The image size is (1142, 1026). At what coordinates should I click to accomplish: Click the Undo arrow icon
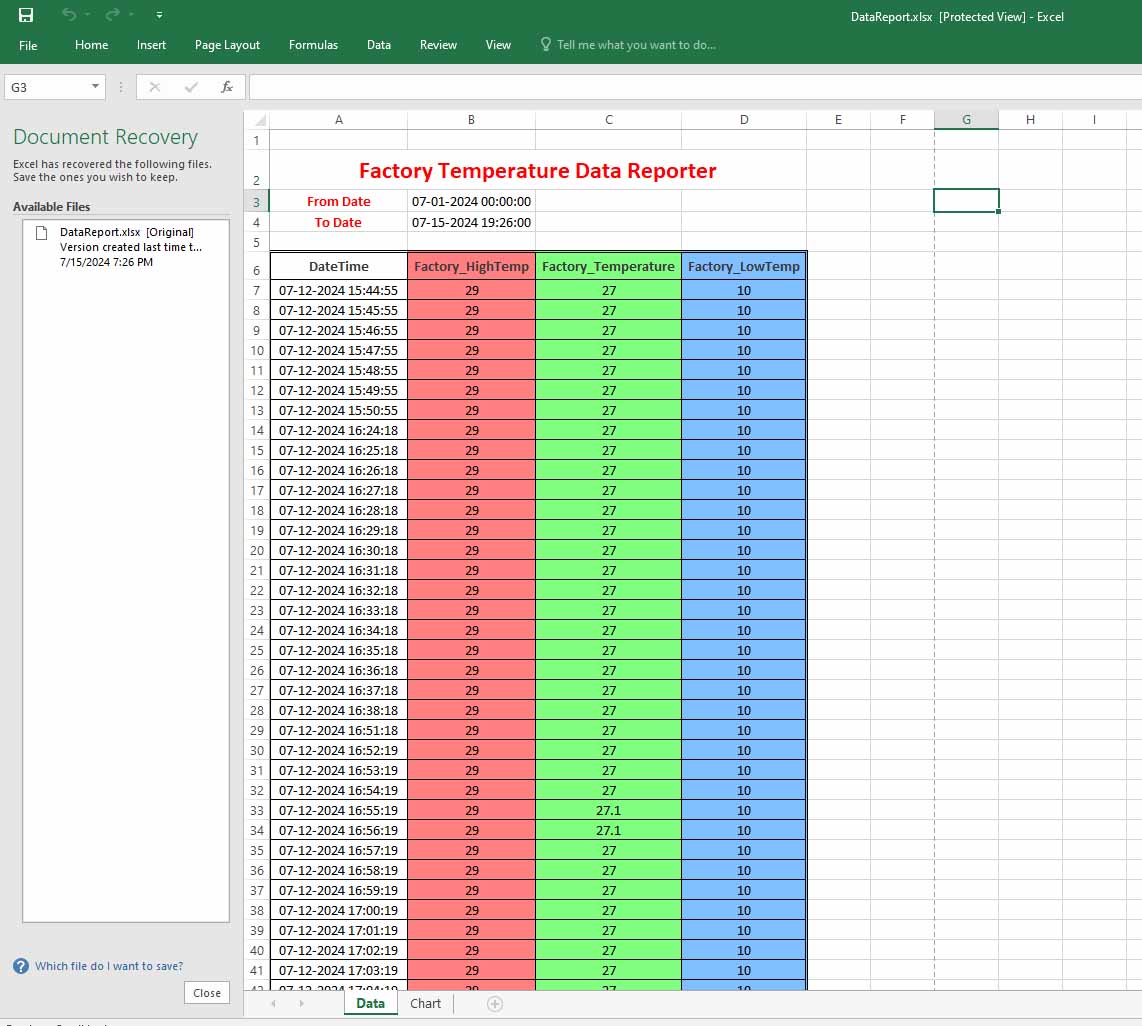[68, 15]
